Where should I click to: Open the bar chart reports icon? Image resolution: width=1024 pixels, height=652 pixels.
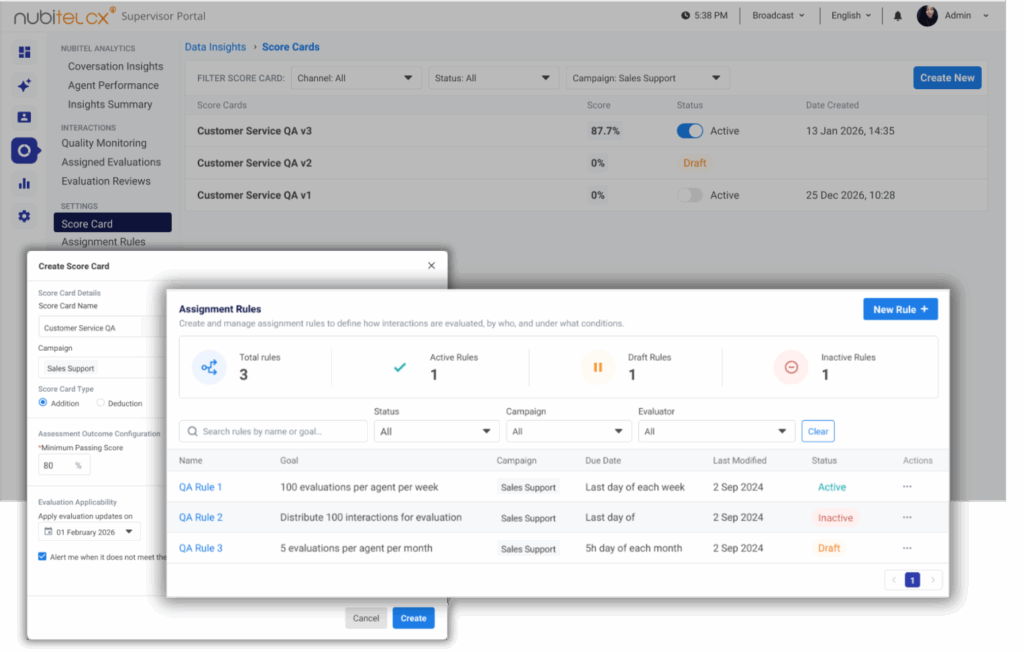[x=25, y=184]
